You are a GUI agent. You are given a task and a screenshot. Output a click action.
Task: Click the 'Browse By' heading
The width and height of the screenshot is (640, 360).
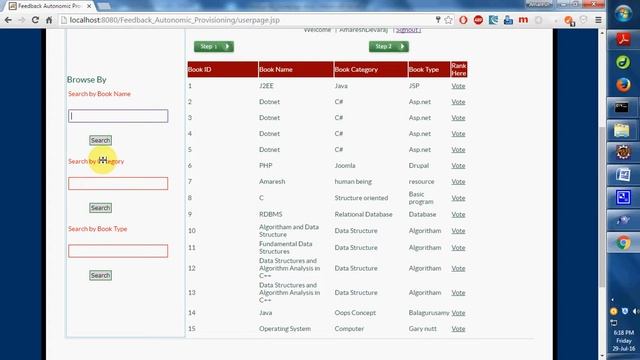click(87, 80)
